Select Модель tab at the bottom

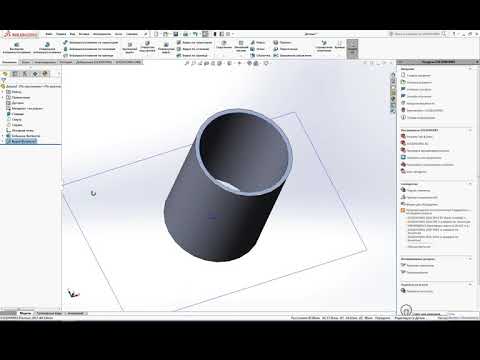click(25, 313)
